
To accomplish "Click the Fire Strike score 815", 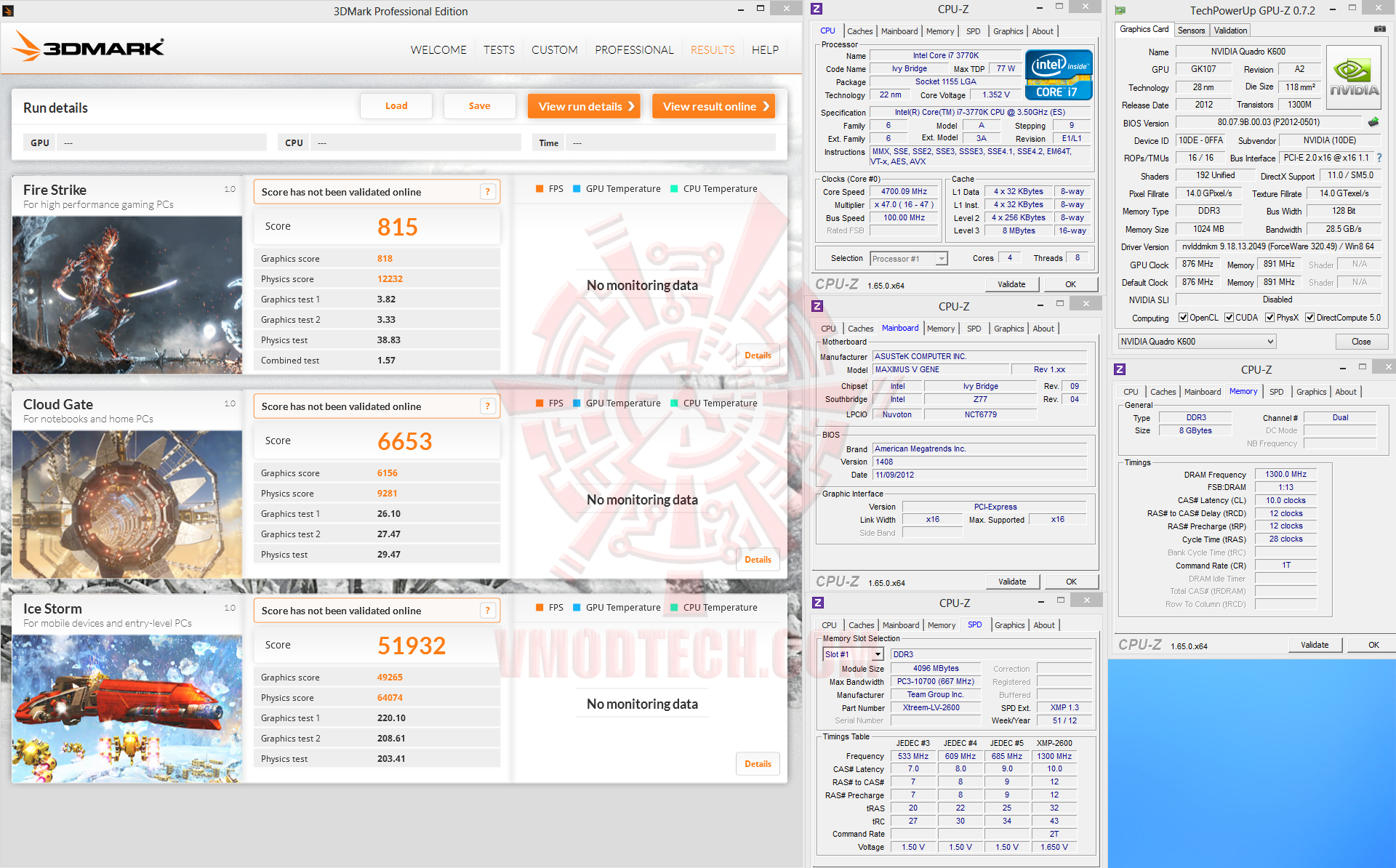I will (x=397, y=228).
